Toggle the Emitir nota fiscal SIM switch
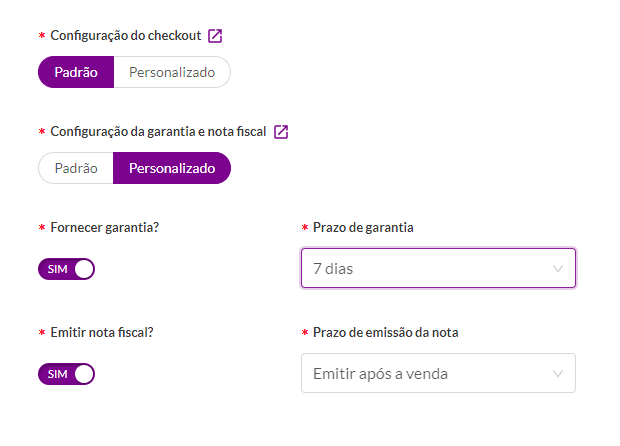This screenshot has height=446, width=620. tap(66, 374)
